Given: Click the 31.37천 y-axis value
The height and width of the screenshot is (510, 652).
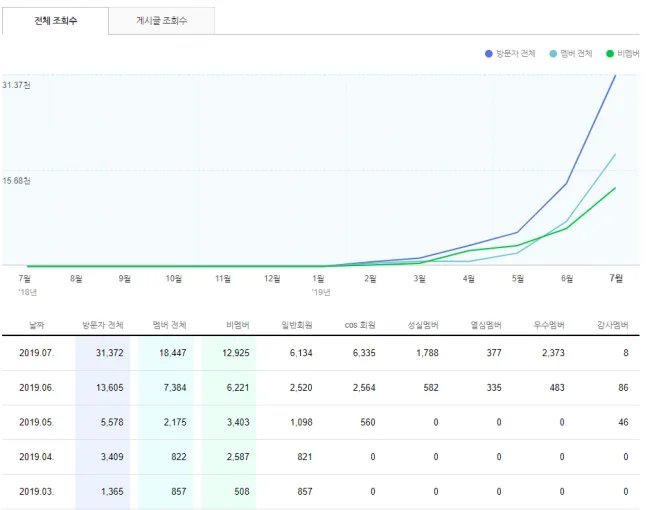Looking at the screenshot, I should 16,85.
